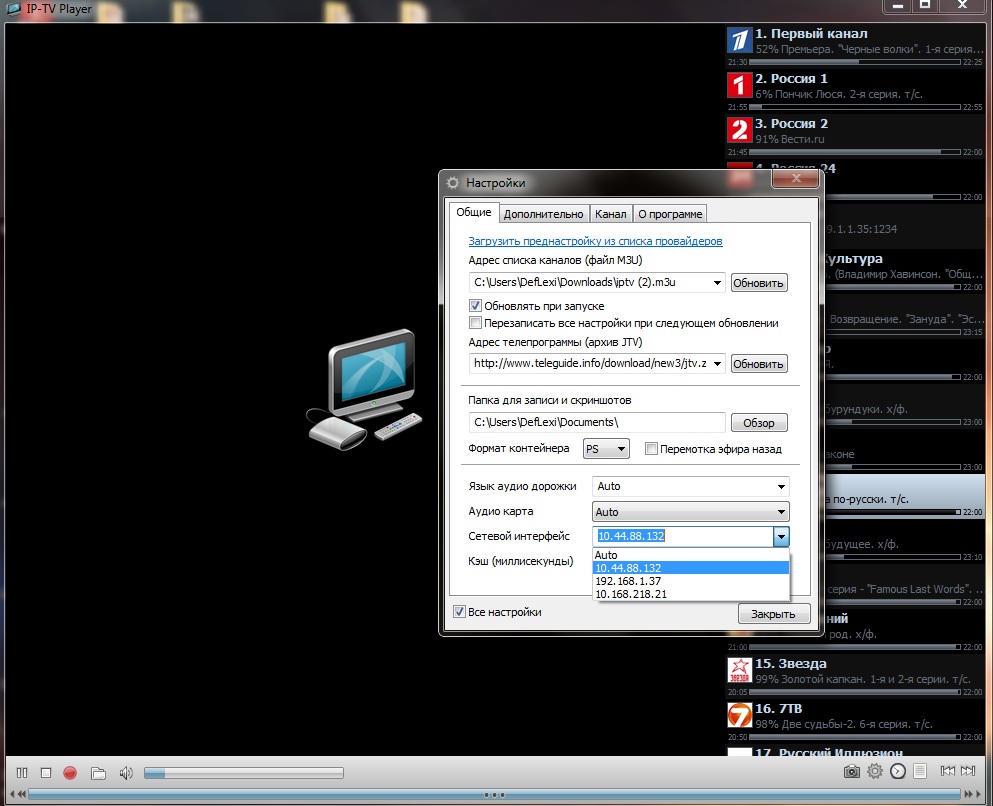993x806 pixels.
Task: Click the Обзор browse button
Action: [x=759, y=423]
